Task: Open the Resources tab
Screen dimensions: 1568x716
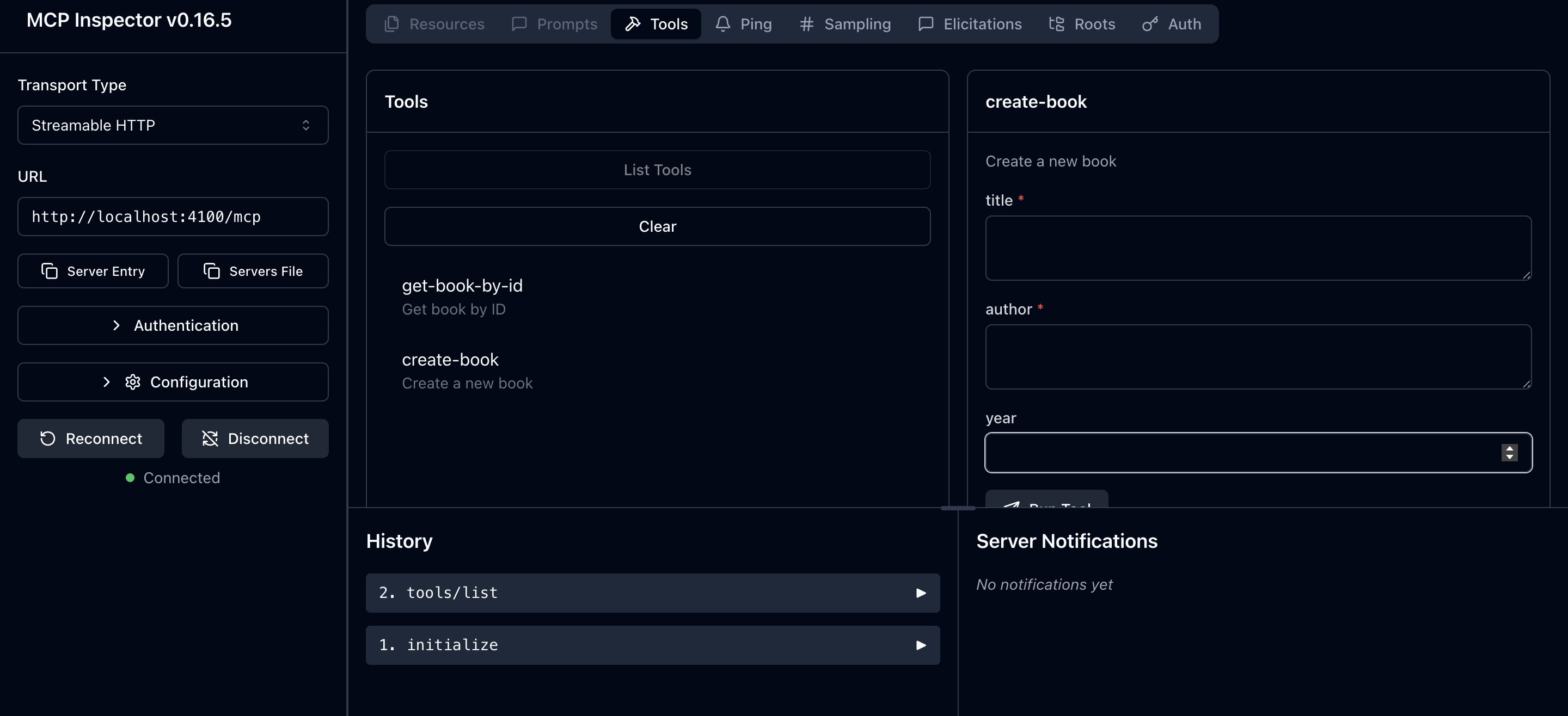Action: click(x=434, y=24)
